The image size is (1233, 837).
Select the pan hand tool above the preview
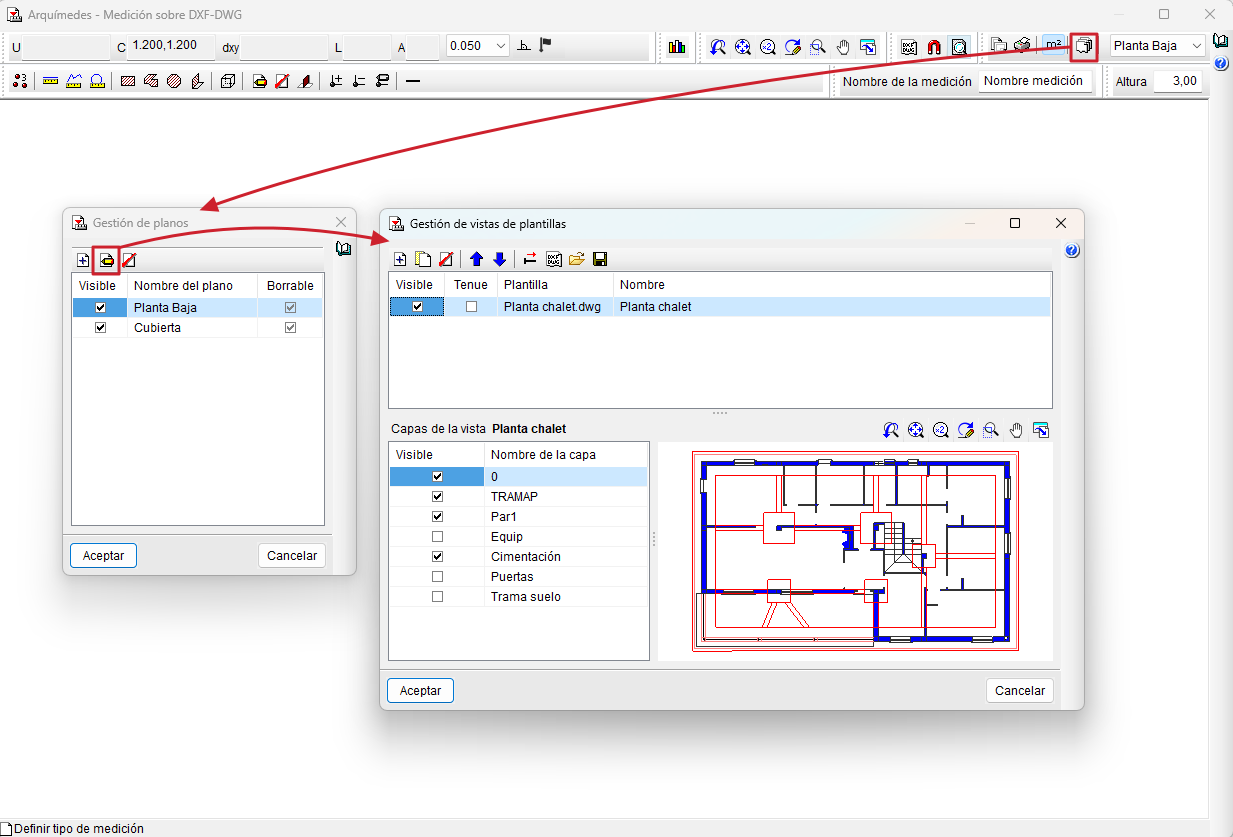(x=1016, y=430)
